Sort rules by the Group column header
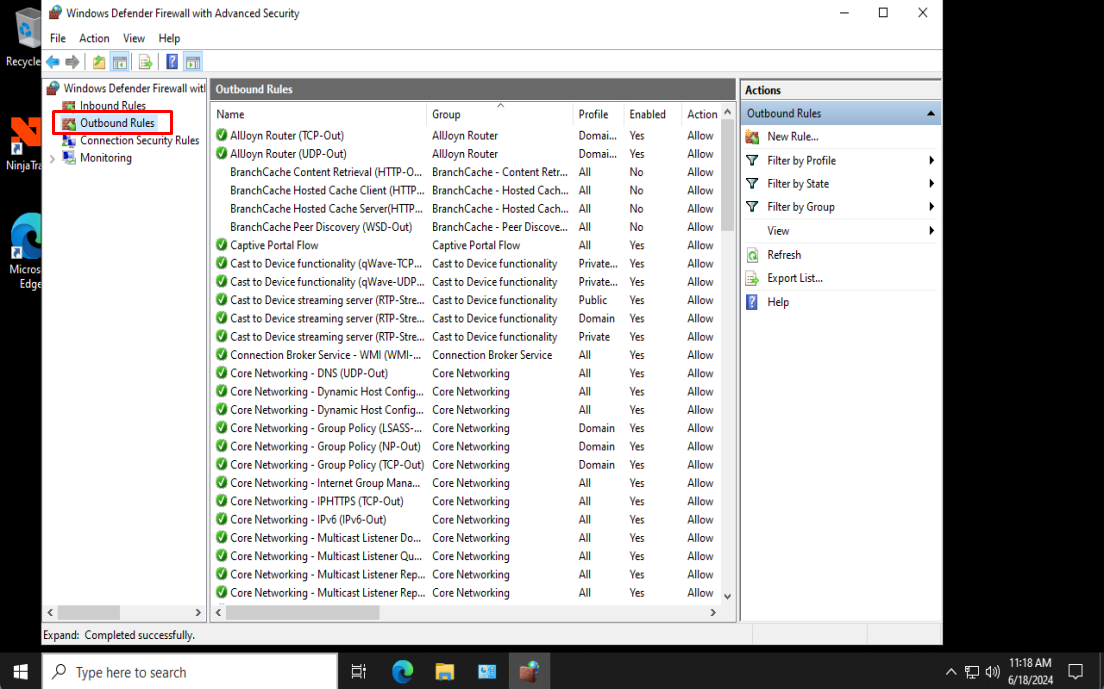Viewport: 1104px width, 689px height. [x=499, y=114]
